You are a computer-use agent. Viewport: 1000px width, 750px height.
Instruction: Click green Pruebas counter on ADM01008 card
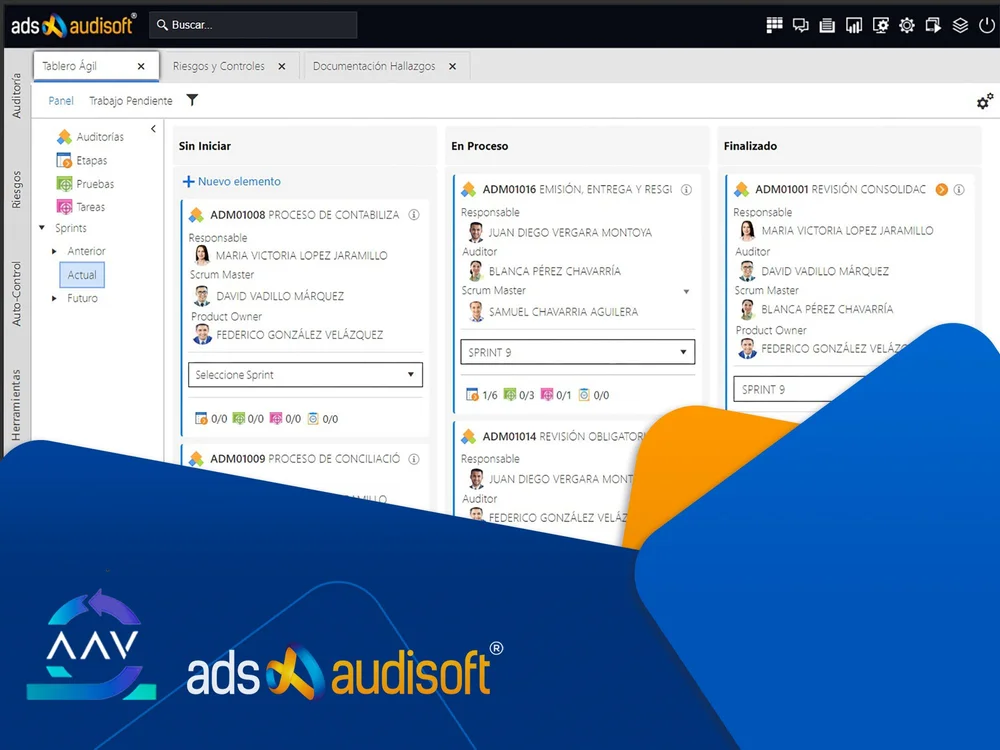247,419
